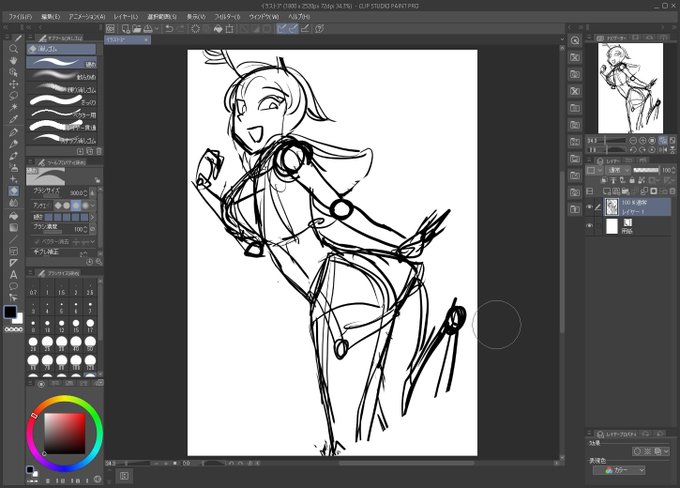The width and height of the screenshot is (680, 488).
Task: Toggle Lock Layer padlock icon
Action: point(632,180)
